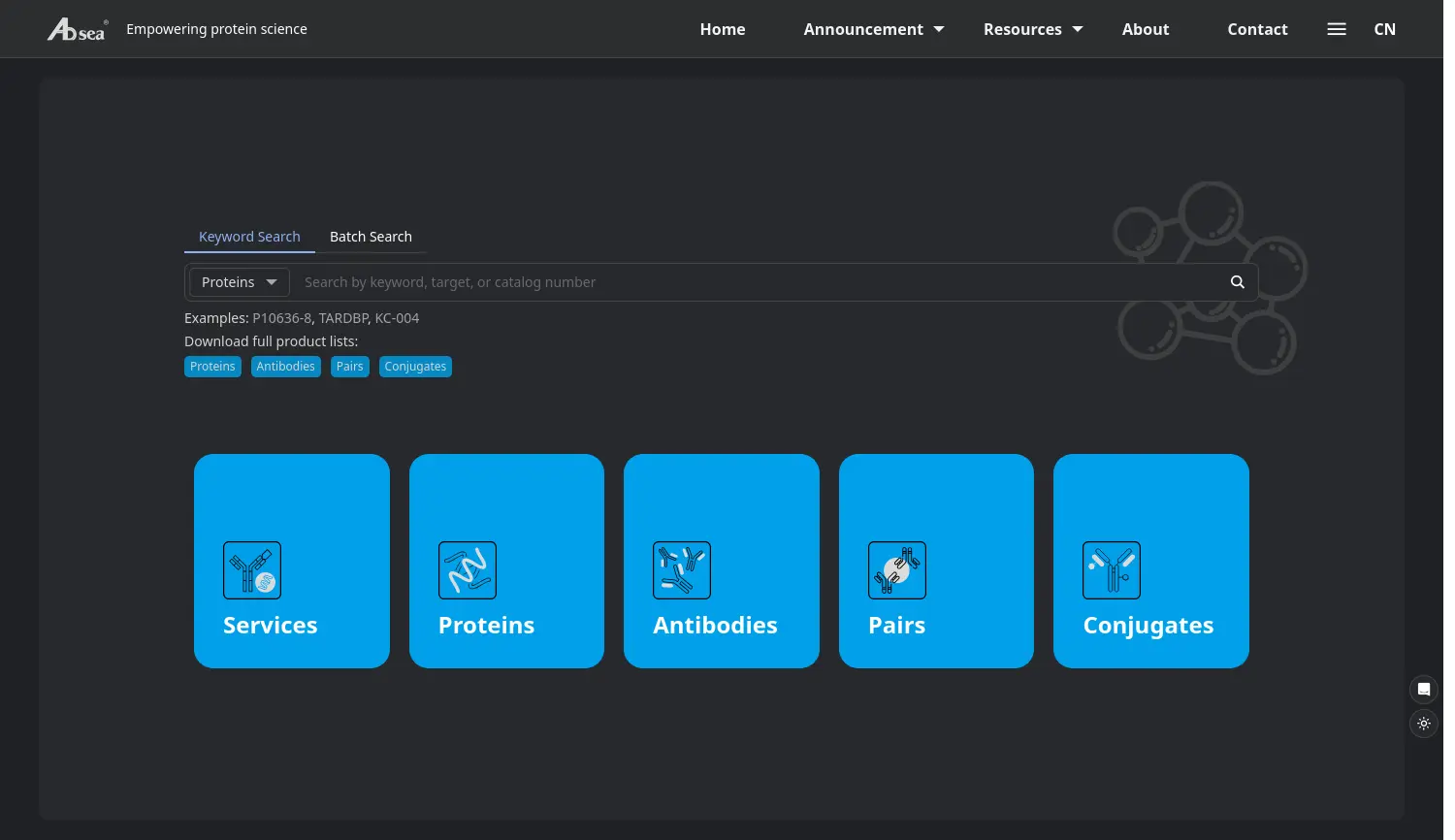1455x840 pixels.
Task: Click the Conjugates card icon
Action: [x=1112, y=570]
